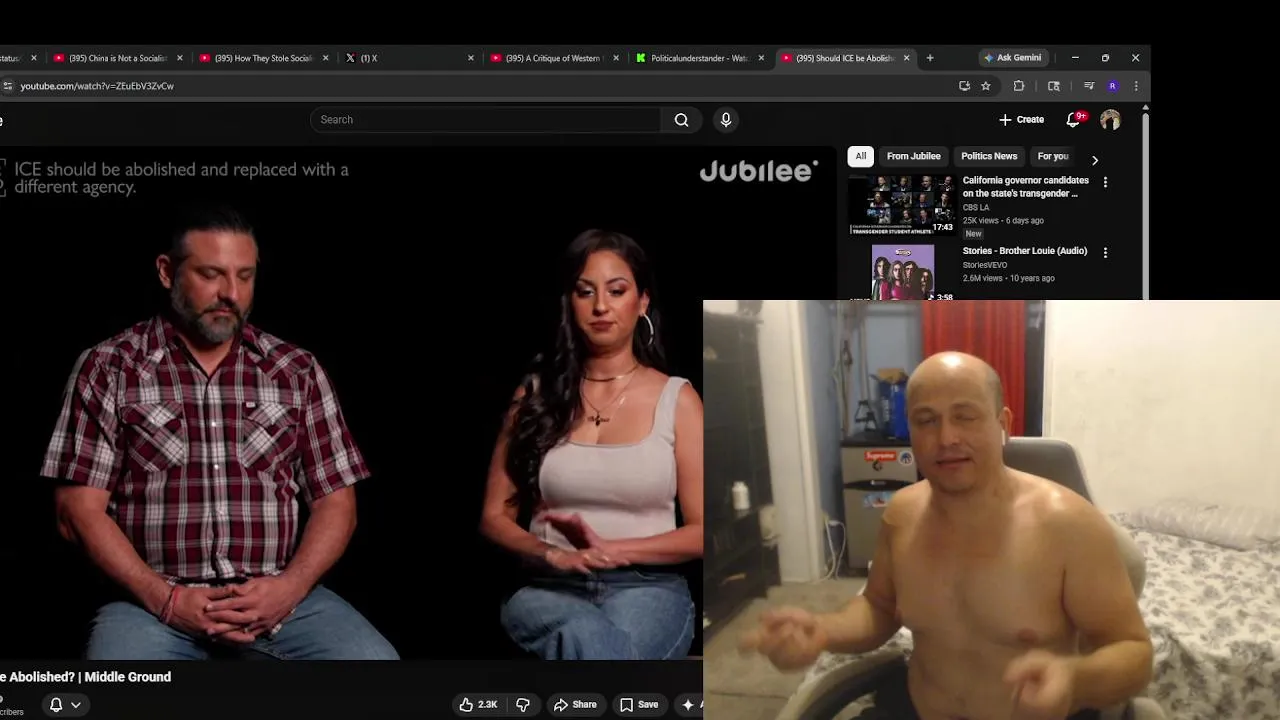This screenshot has height=720, width=1280.
Task: Dislike the video with thumbs down
Action: (522, 705)
